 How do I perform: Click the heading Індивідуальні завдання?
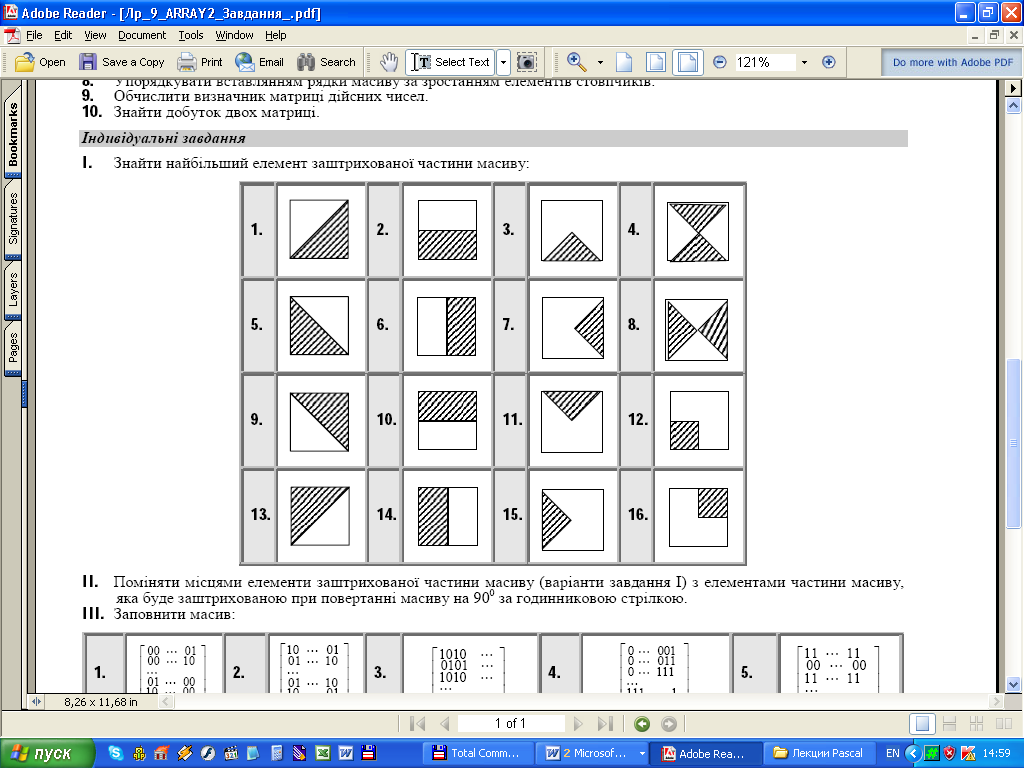[163, 138]
